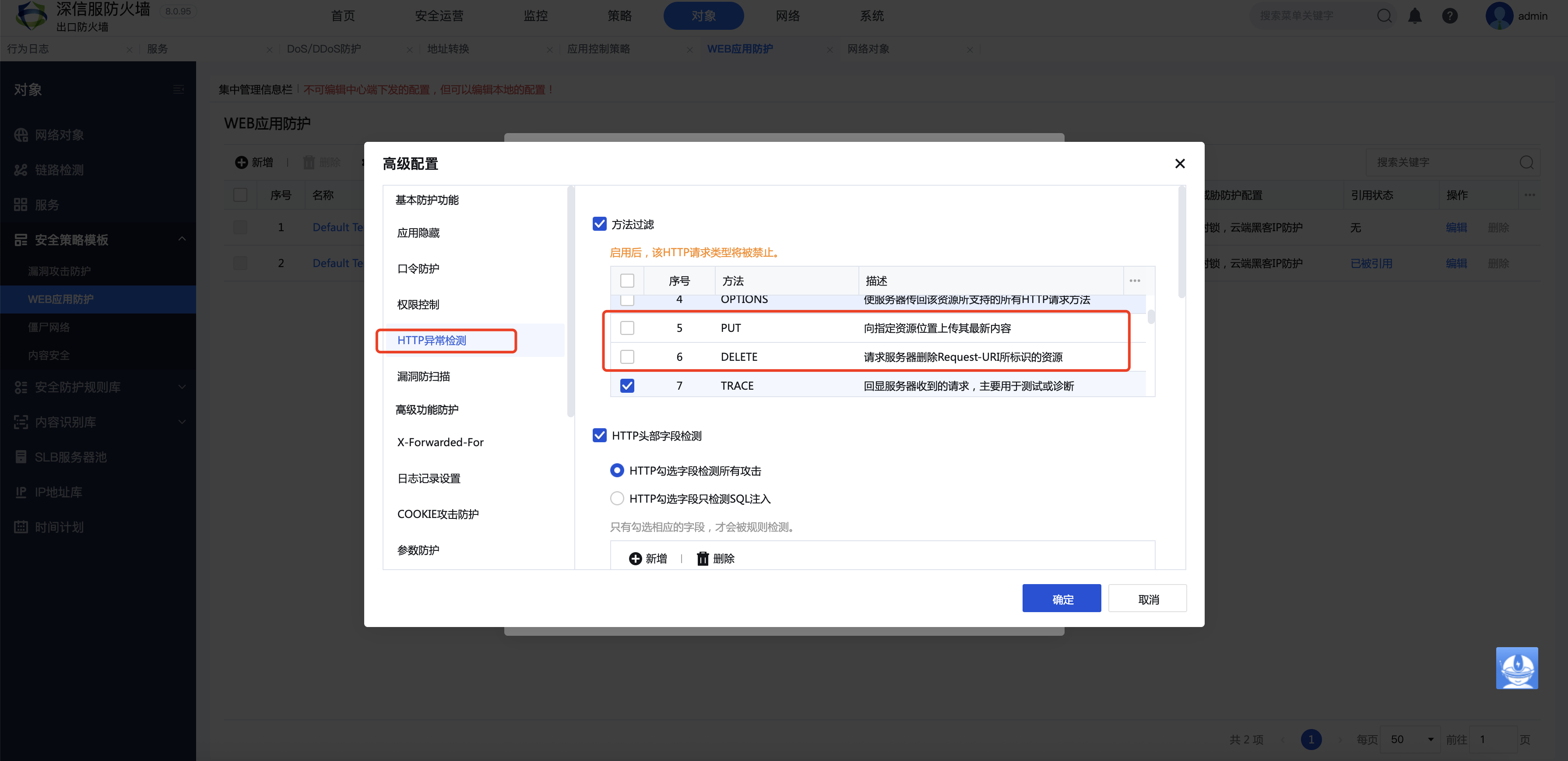Viewport: 1568px width, 761px height.
Task: Click the search magnifier in top bar
Action: (1384, 16)
